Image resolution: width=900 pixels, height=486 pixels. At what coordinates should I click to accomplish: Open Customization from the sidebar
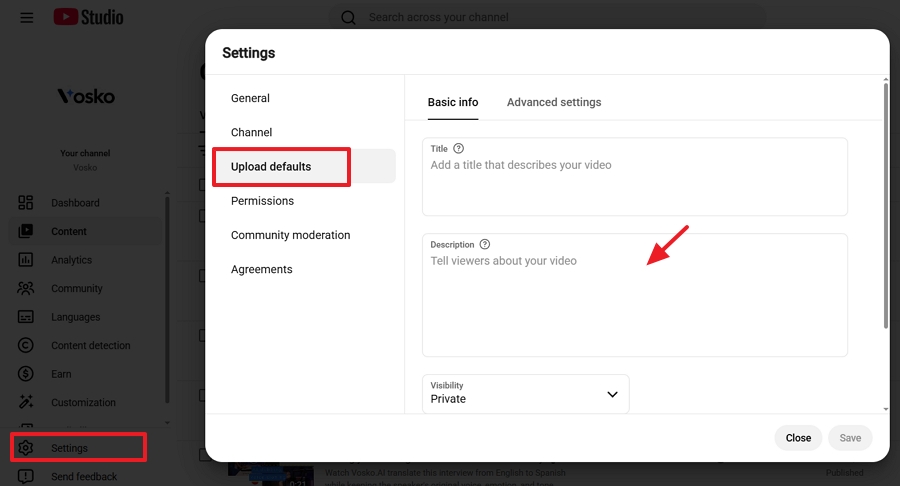83,402
